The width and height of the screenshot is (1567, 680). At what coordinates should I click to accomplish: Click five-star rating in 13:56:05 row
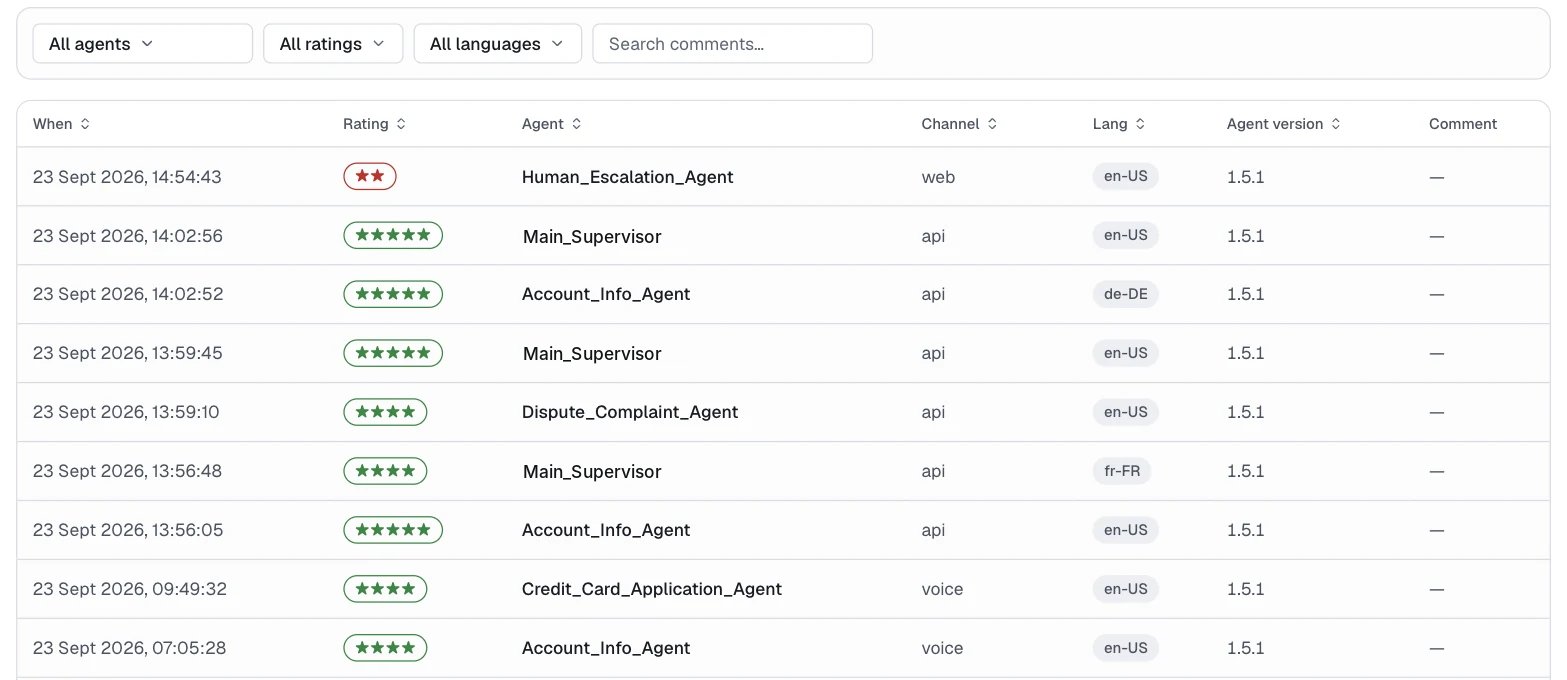click(393, 530)
